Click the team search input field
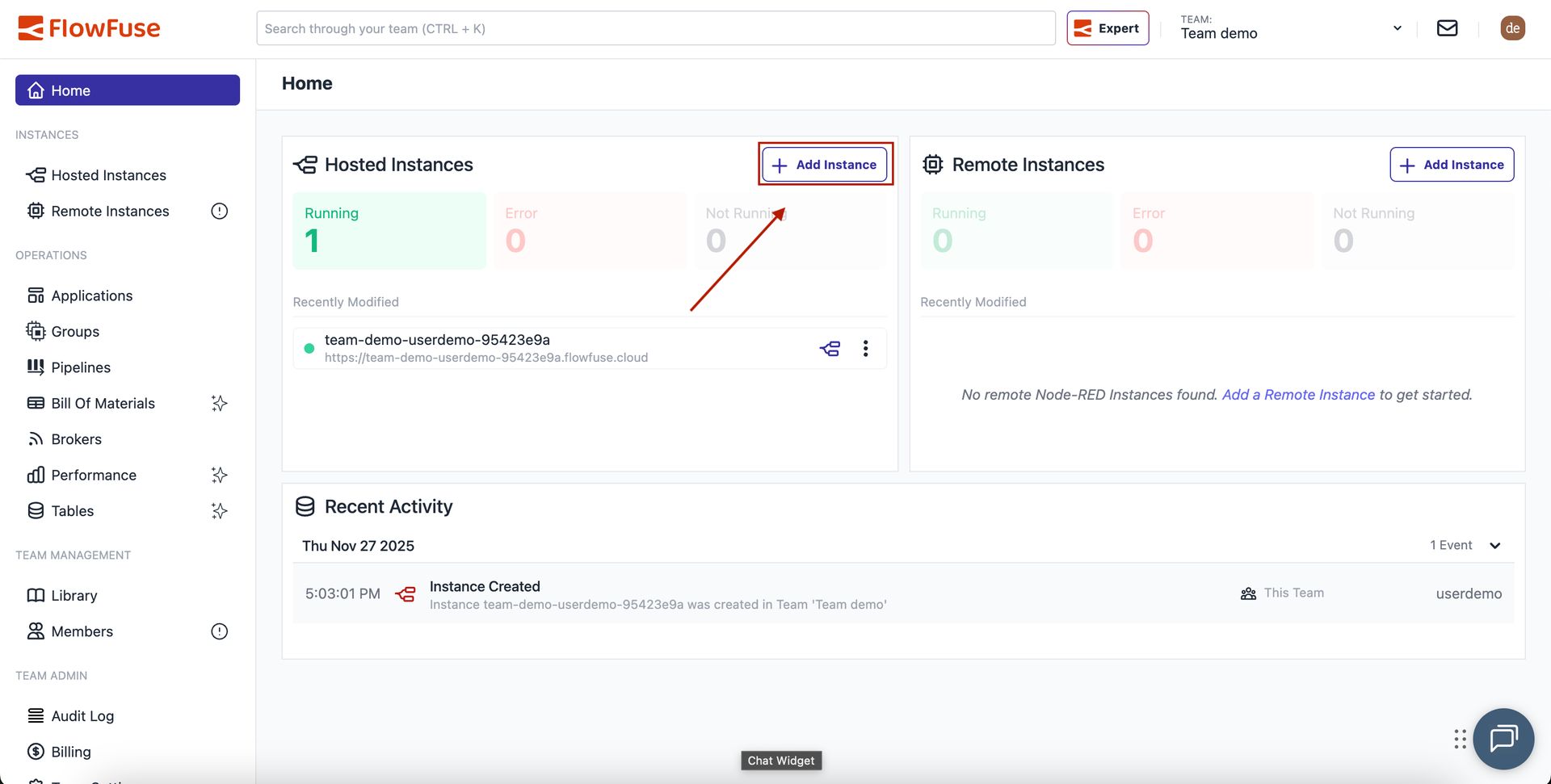1551x784 pixels. coord(655,27)
